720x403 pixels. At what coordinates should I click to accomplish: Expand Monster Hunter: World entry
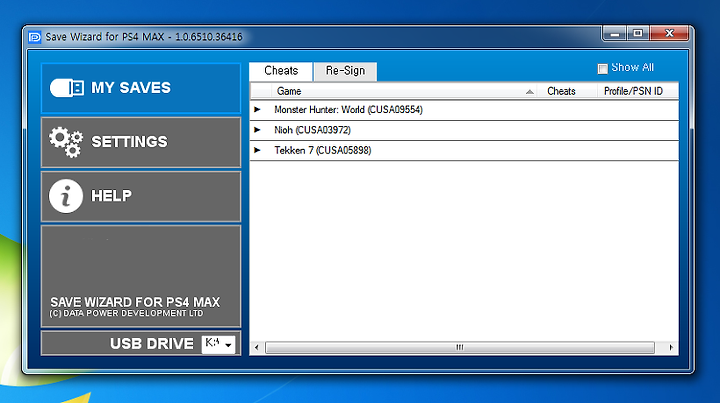(258, 110)
